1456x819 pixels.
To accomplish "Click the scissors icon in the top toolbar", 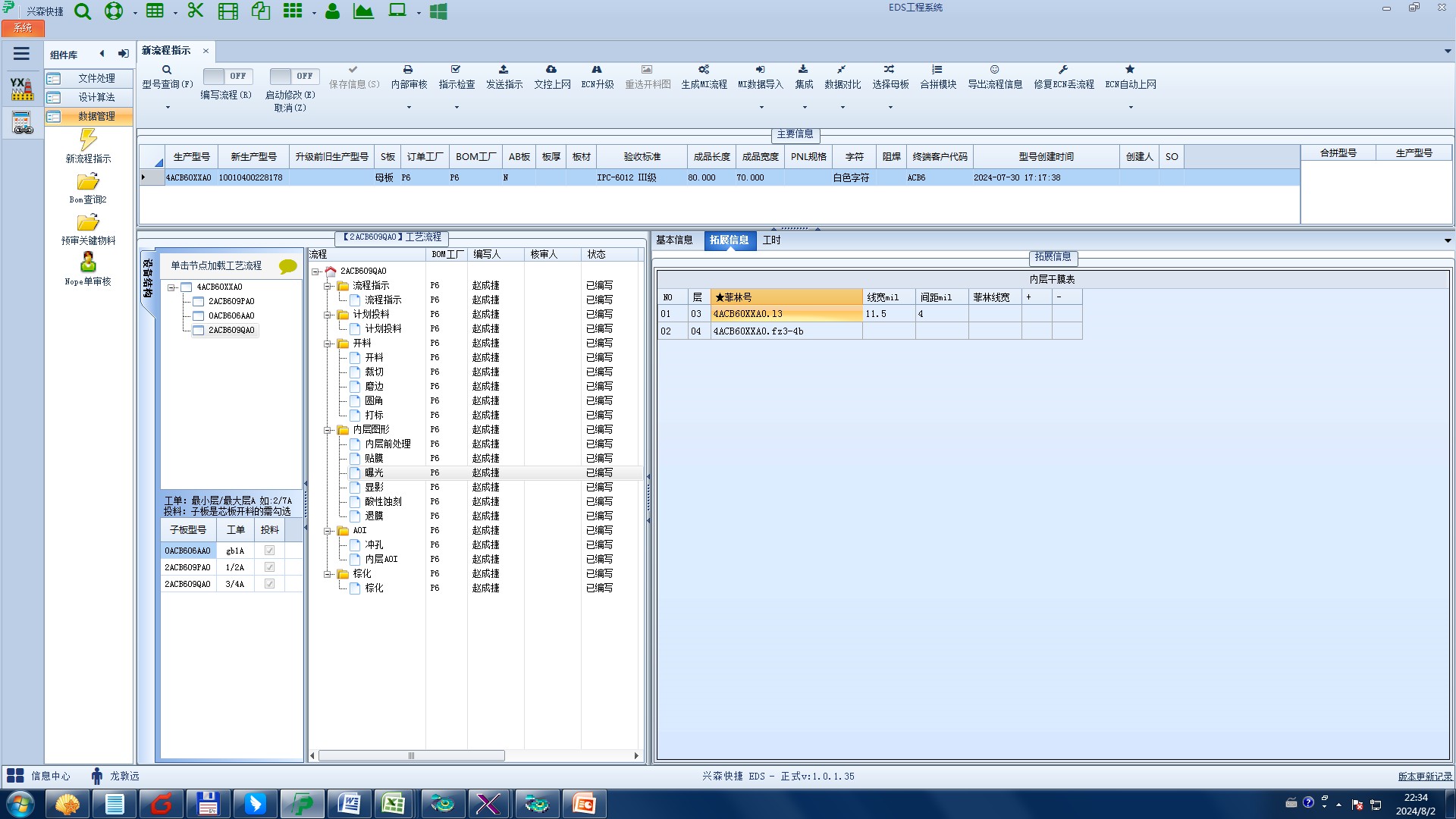I will click(x=196, y=11).
